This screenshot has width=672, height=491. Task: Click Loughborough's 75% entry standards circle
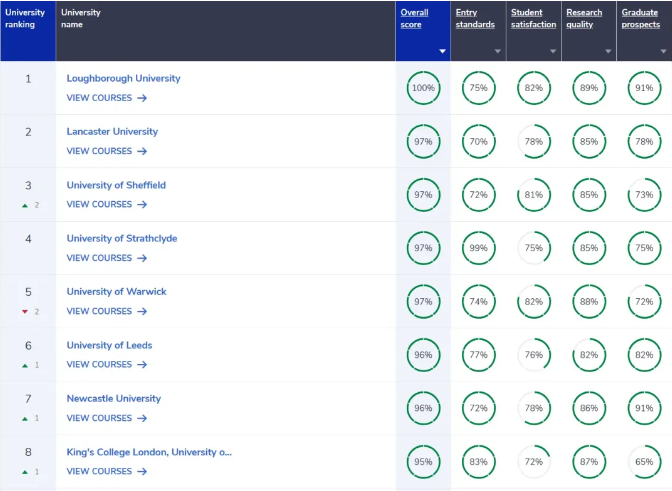pos(479,88)
